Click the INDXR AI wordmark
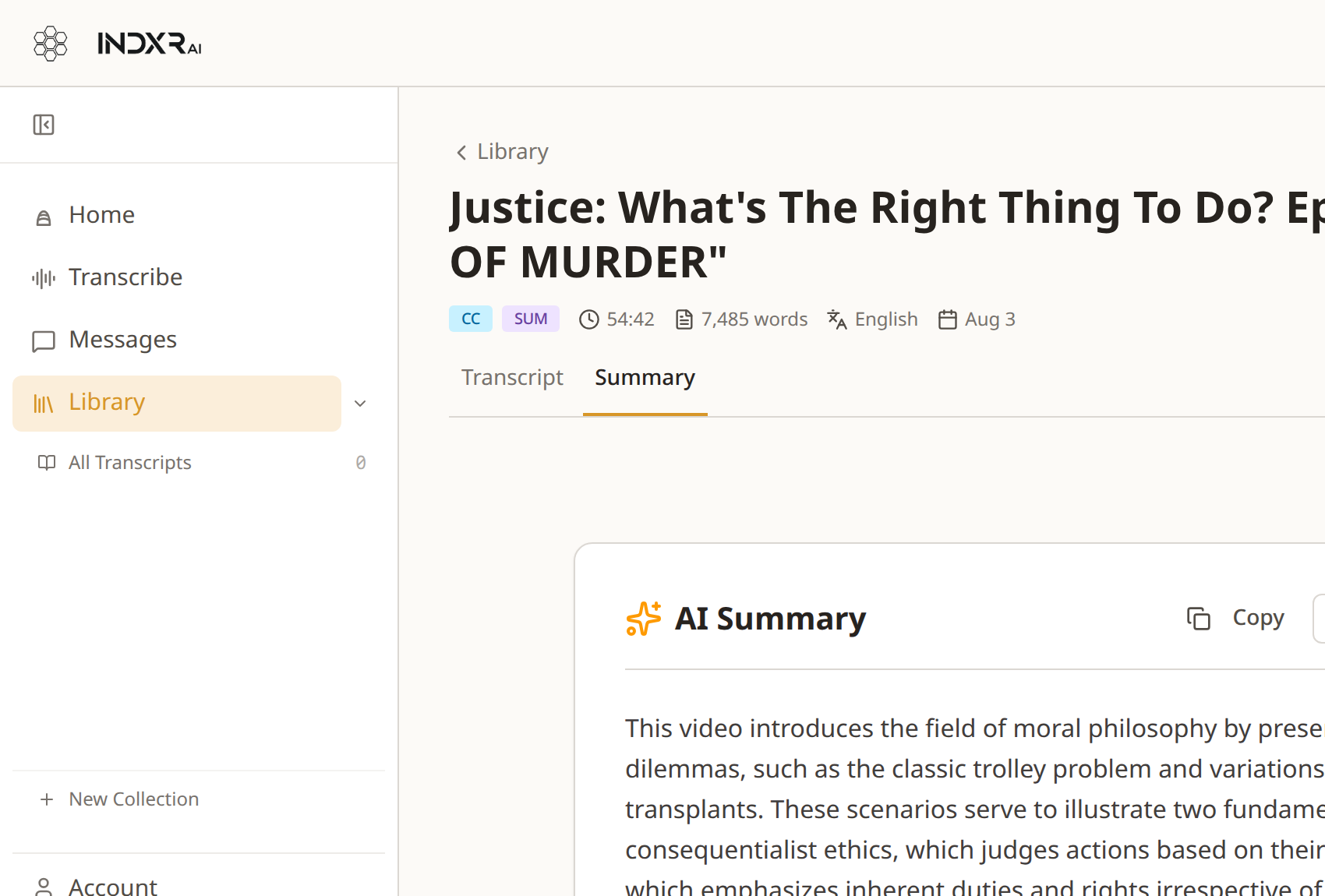The height and width of the screenshot is (896, 1325). point(150,44)
